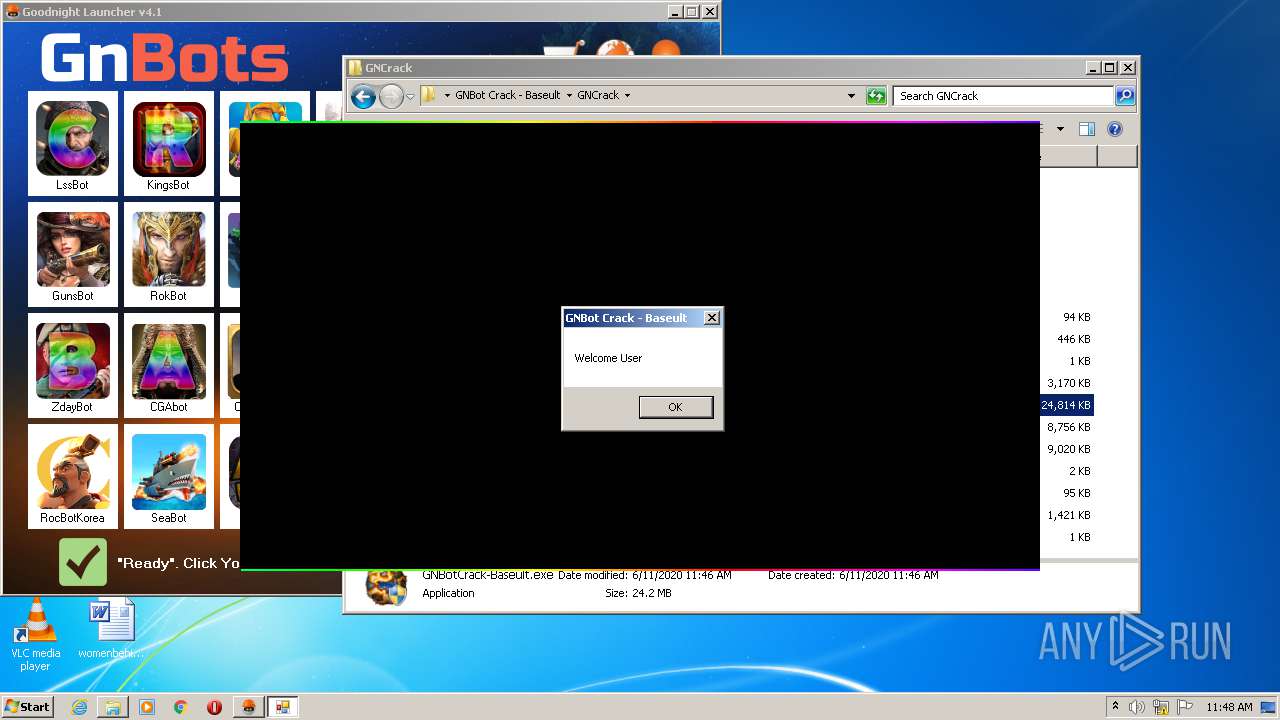Open the KingsBot game tile
Screen dimensions: 1280x720
click(168, 143)
